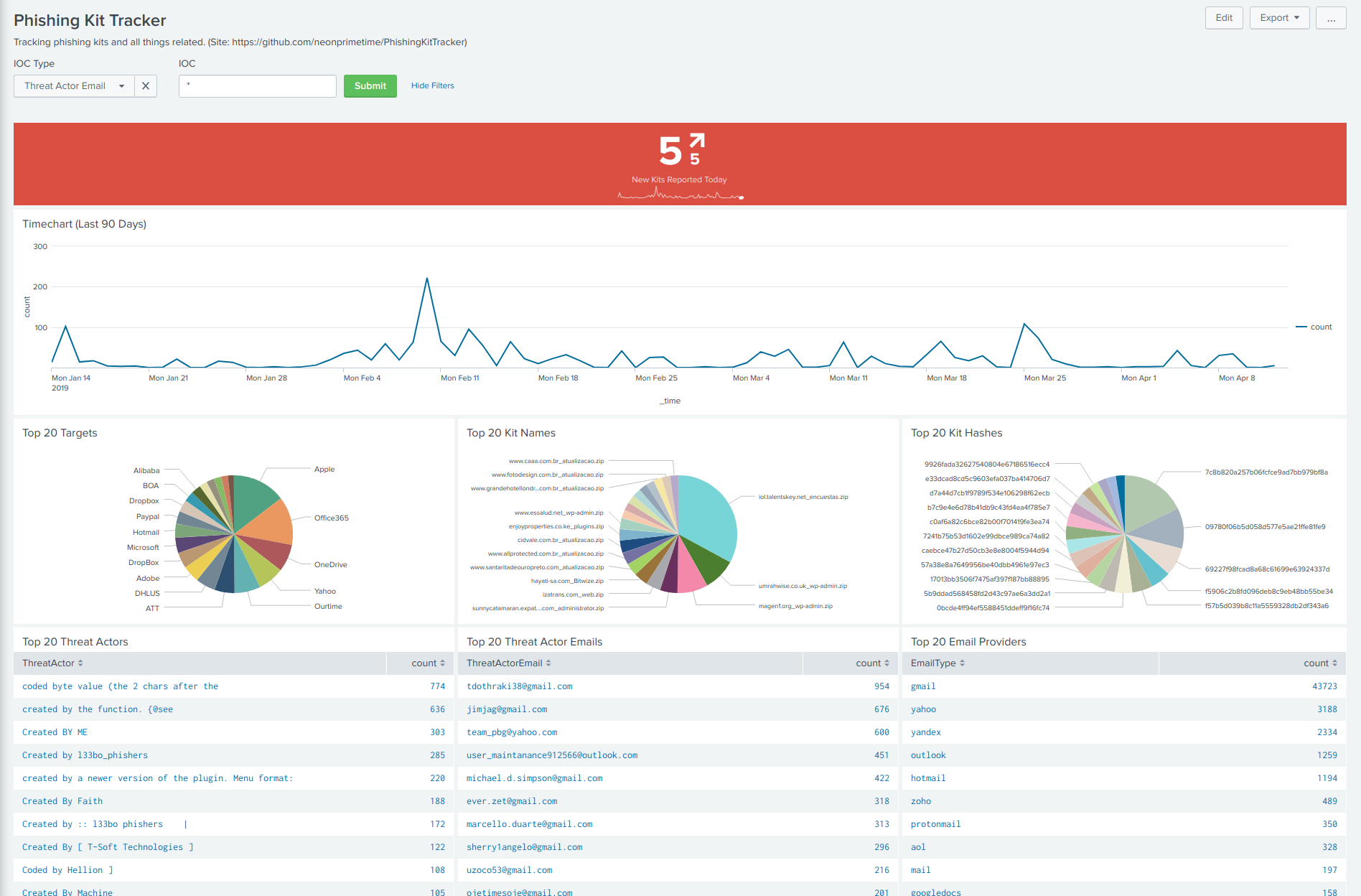This screenshot has height=896, width=1361.
Task: Click the February peak on the timechart
Action: click(427, 279)
